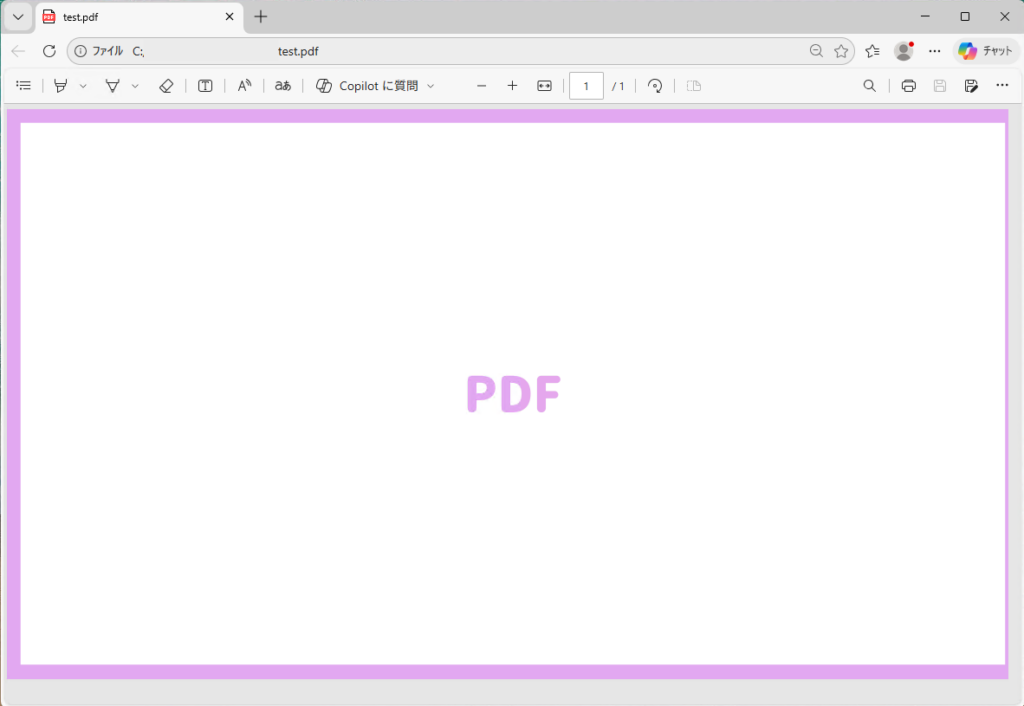
Task: Start read aloud
Action: (x=244, y=86)
